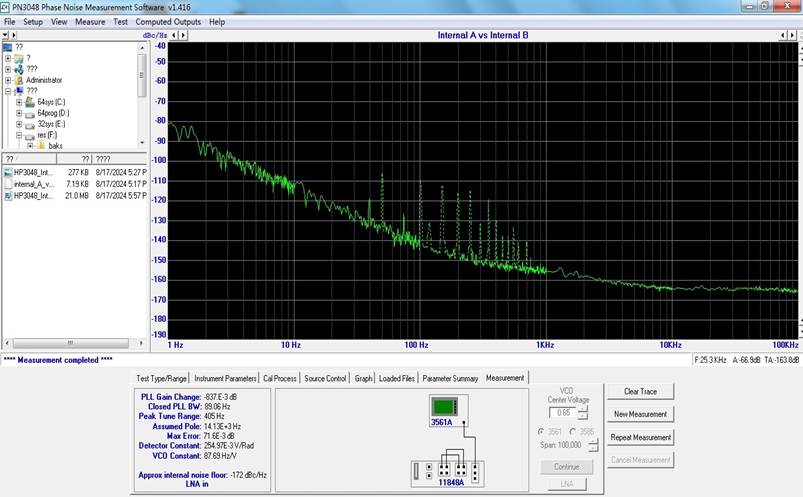Click the 11848A interface box icon
This screenshot has height=497, width=803.
pos(448,473)
